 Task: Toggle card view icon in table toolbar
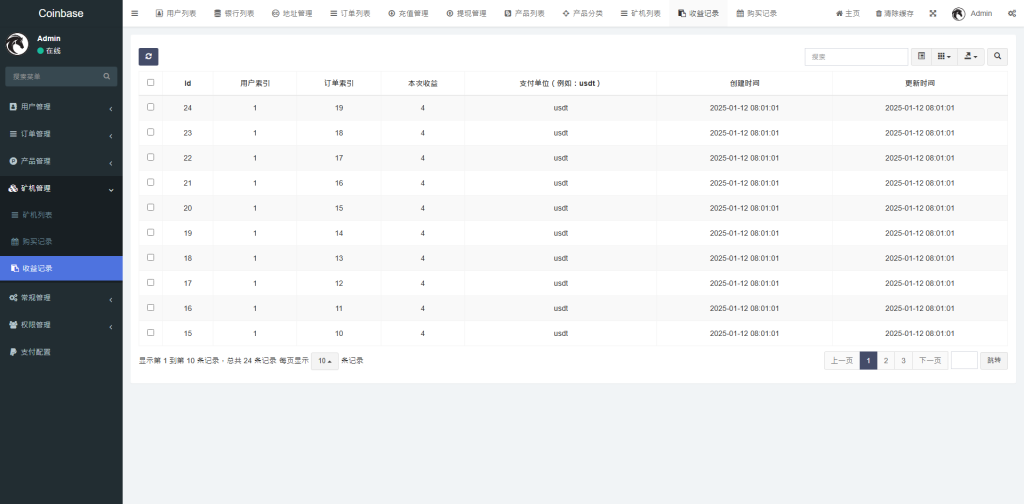[x=921, y=57]
